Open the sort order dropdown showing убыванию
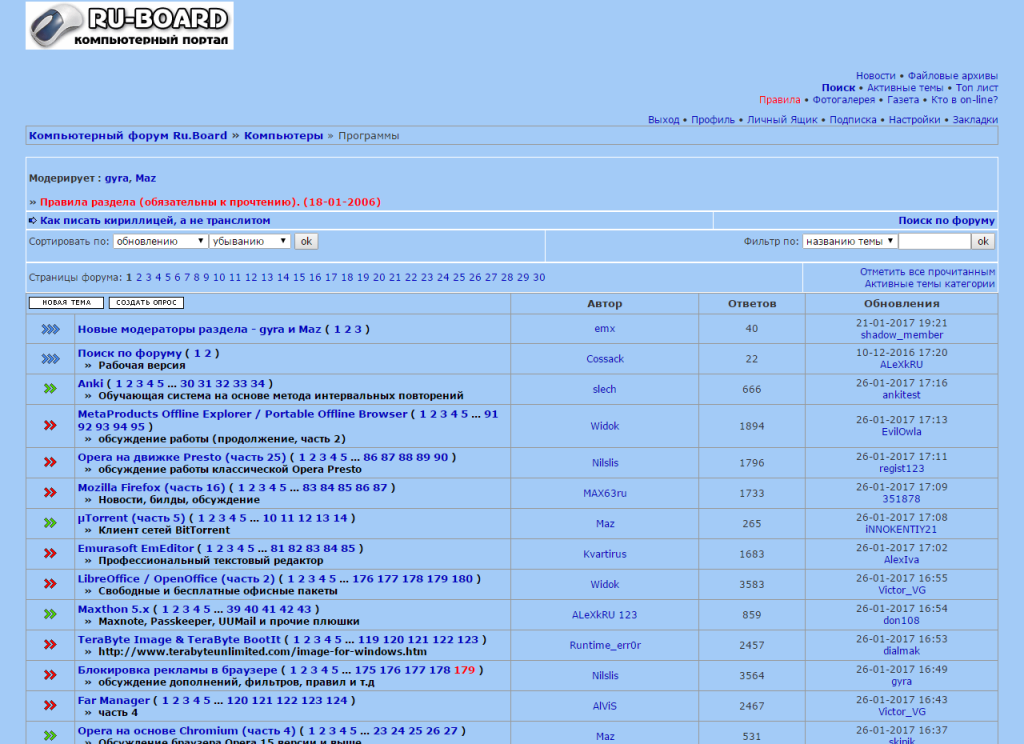 click(x=249, y=241)
